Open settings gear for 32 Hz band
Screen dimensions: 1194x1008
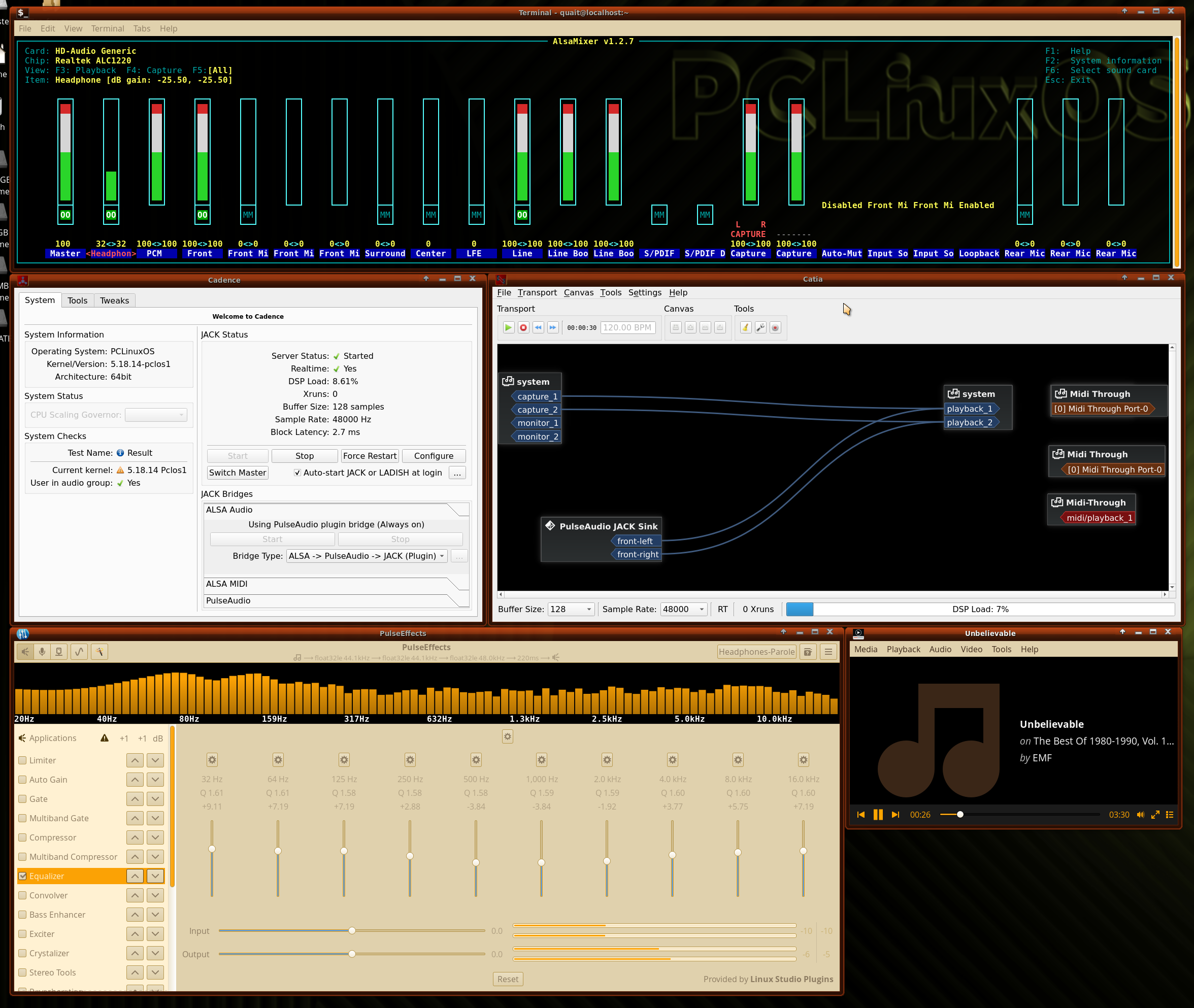(x=212, y=759)
